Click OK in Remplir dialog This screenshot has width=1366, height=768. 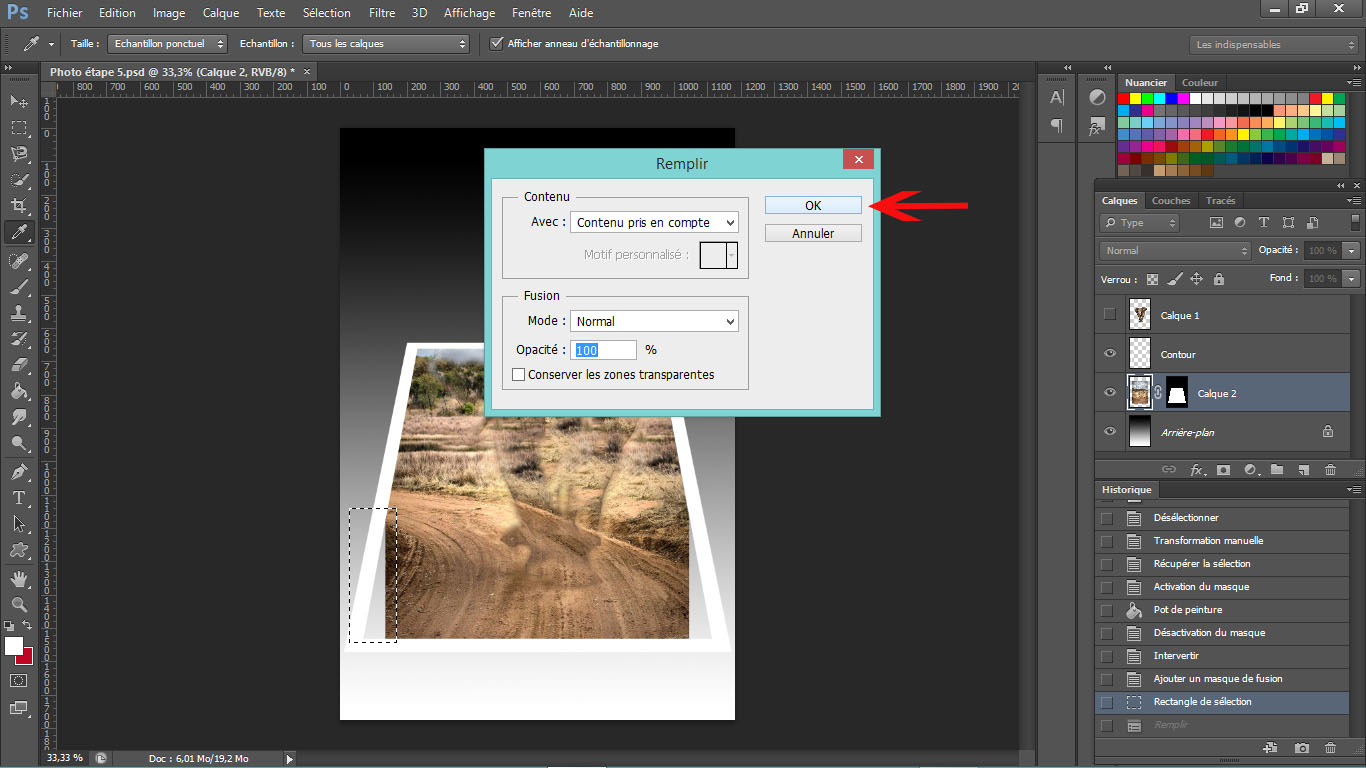click(813, 205)
